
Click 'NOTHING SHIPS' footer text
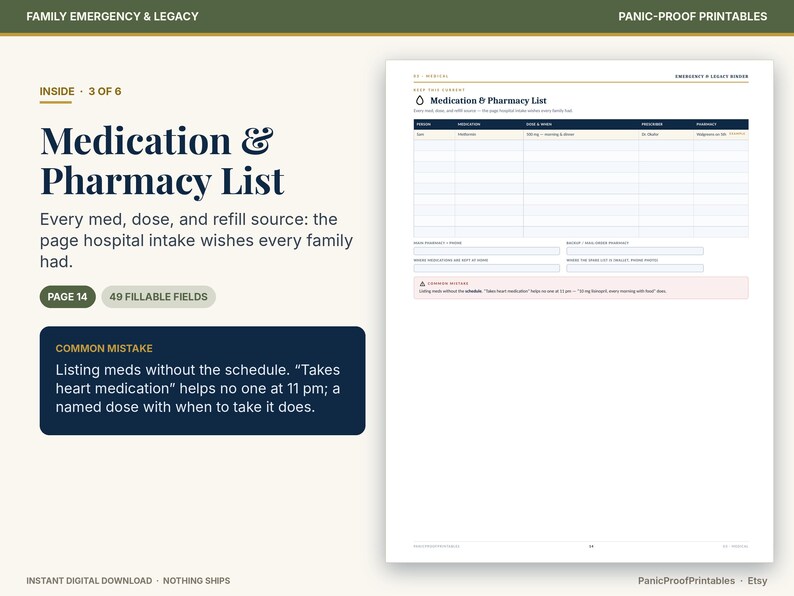pos(196,580)
